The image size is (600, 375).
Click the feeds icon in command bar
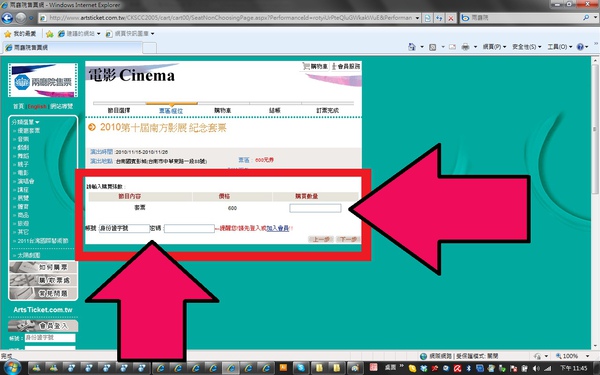pos(433,47)
